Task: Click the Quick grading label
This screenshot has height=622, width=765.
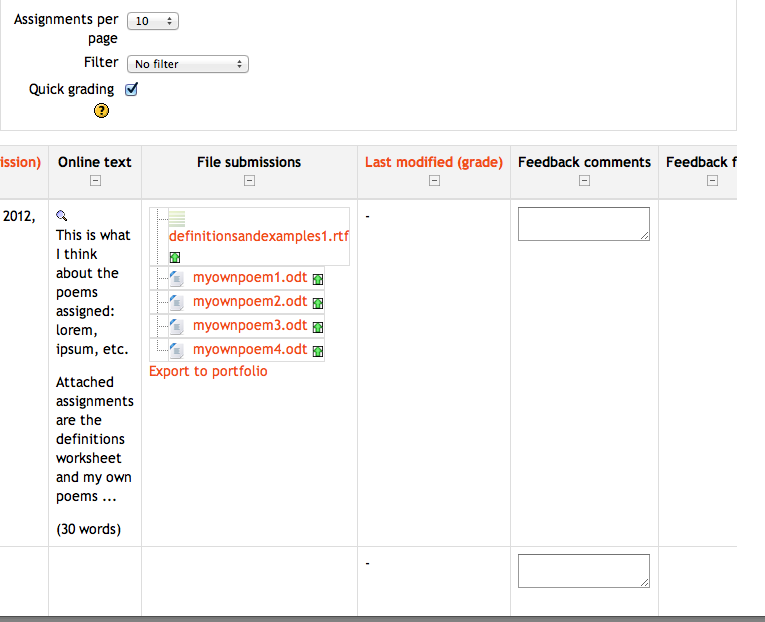Action: [71, 89]
